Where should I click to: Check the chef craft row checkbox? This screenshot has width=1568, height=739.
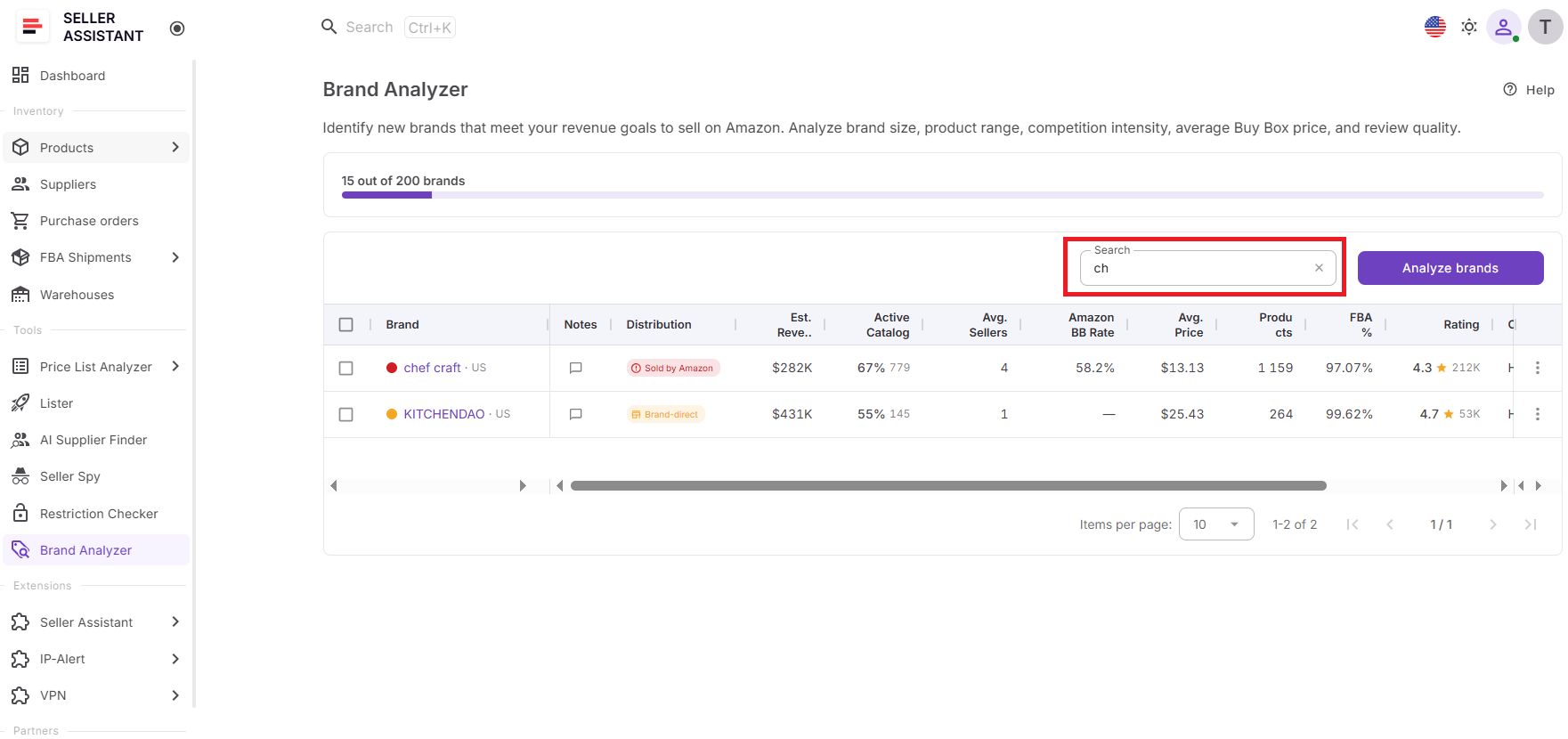point(346,368)
